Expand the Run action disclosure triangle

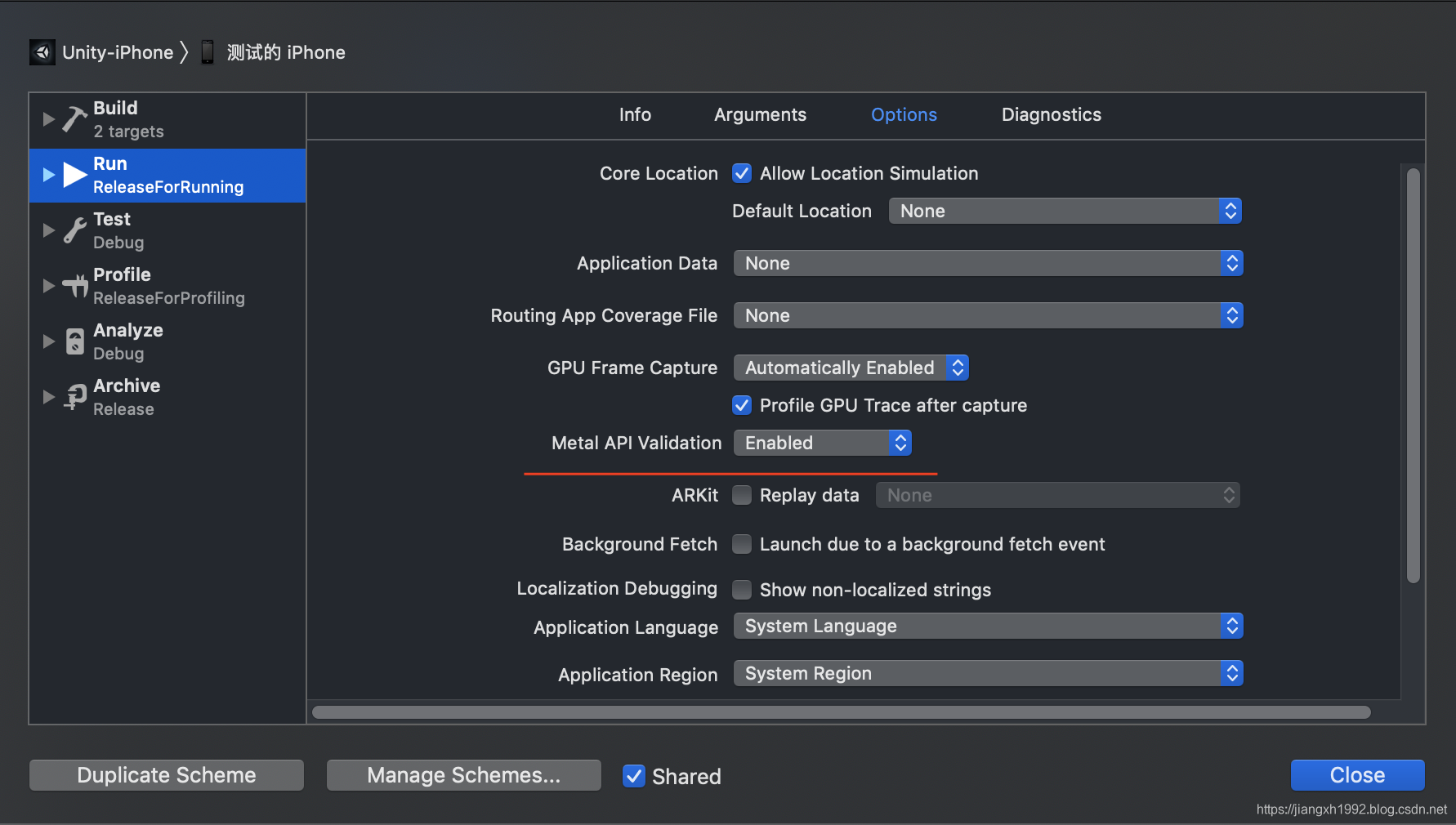pos(49,175)
